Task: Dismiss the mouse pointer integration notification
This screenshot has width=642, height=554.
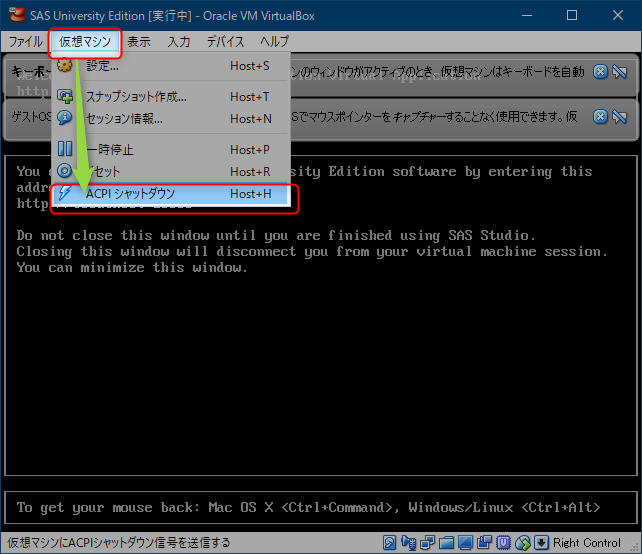Action: (600, 117)
